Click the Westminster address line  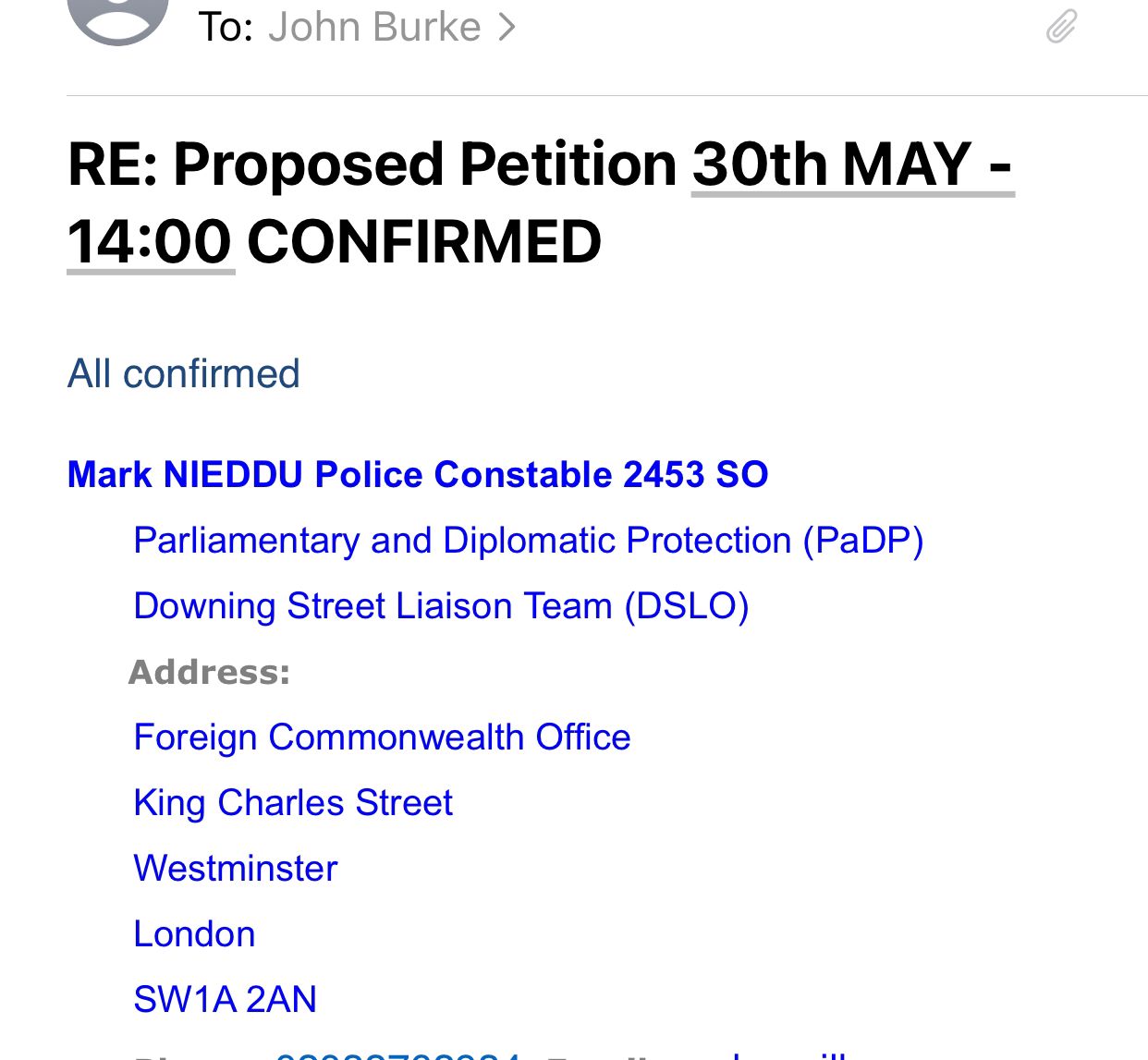(236, 869)
